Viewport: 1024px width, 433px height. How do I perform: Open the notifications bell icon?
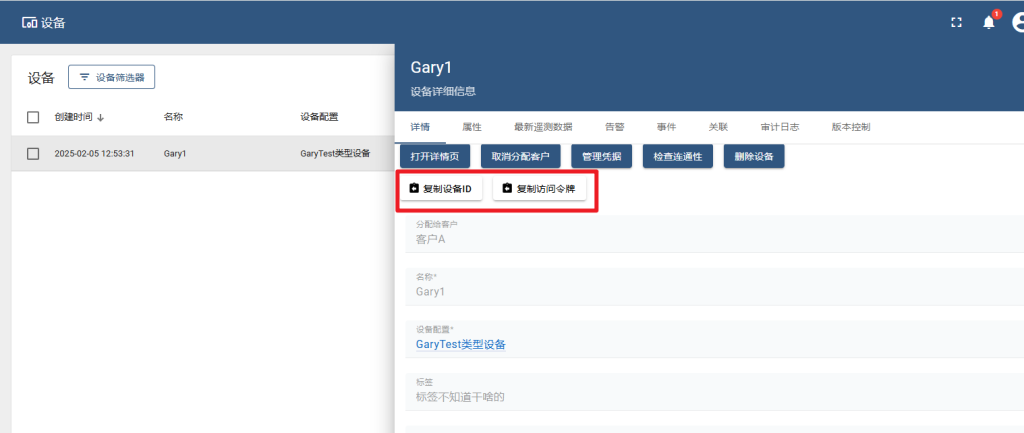(x=989, y=23)
